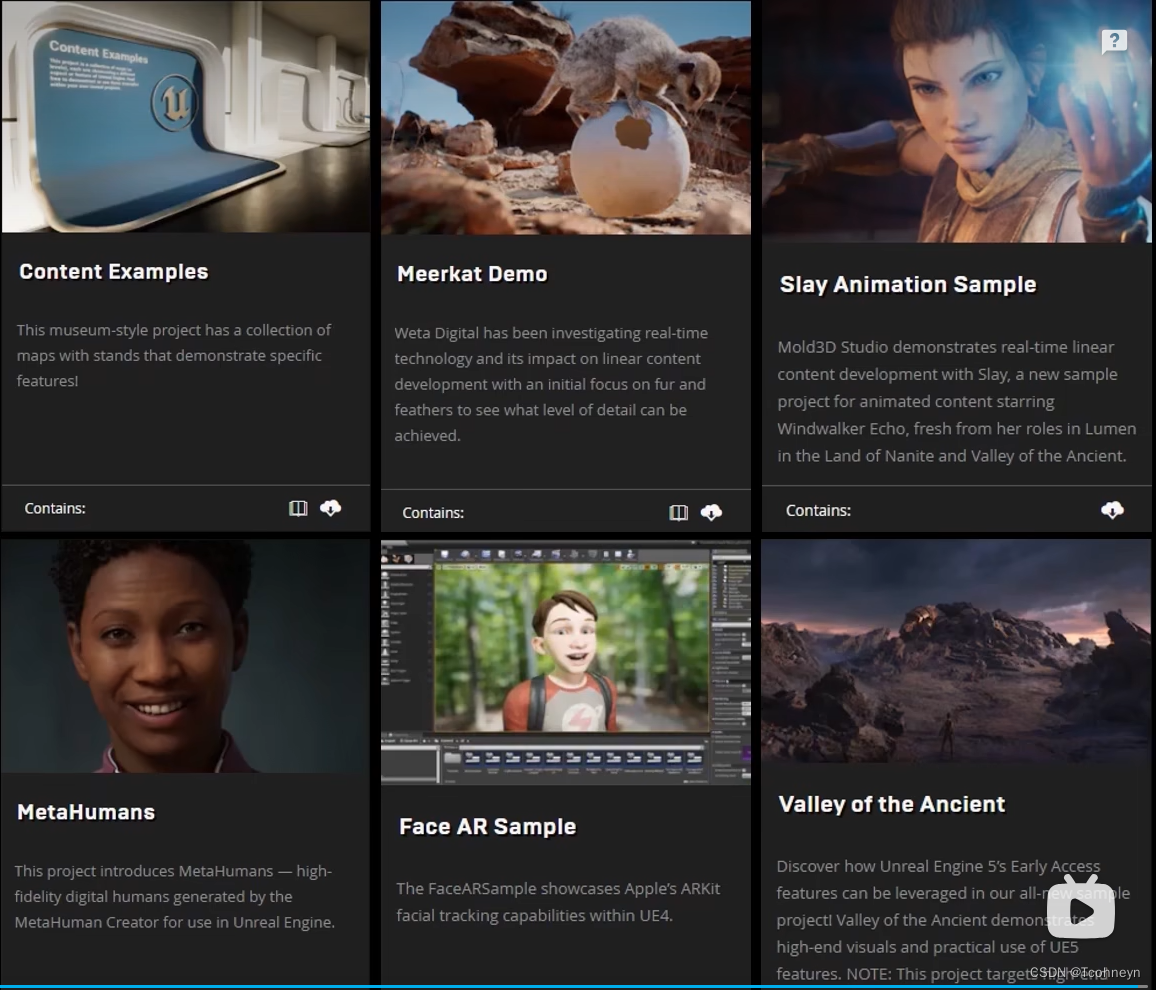1156x990 pixels.
Task: Click the FaceARSample ARKit description text
Action: (558, 902)
